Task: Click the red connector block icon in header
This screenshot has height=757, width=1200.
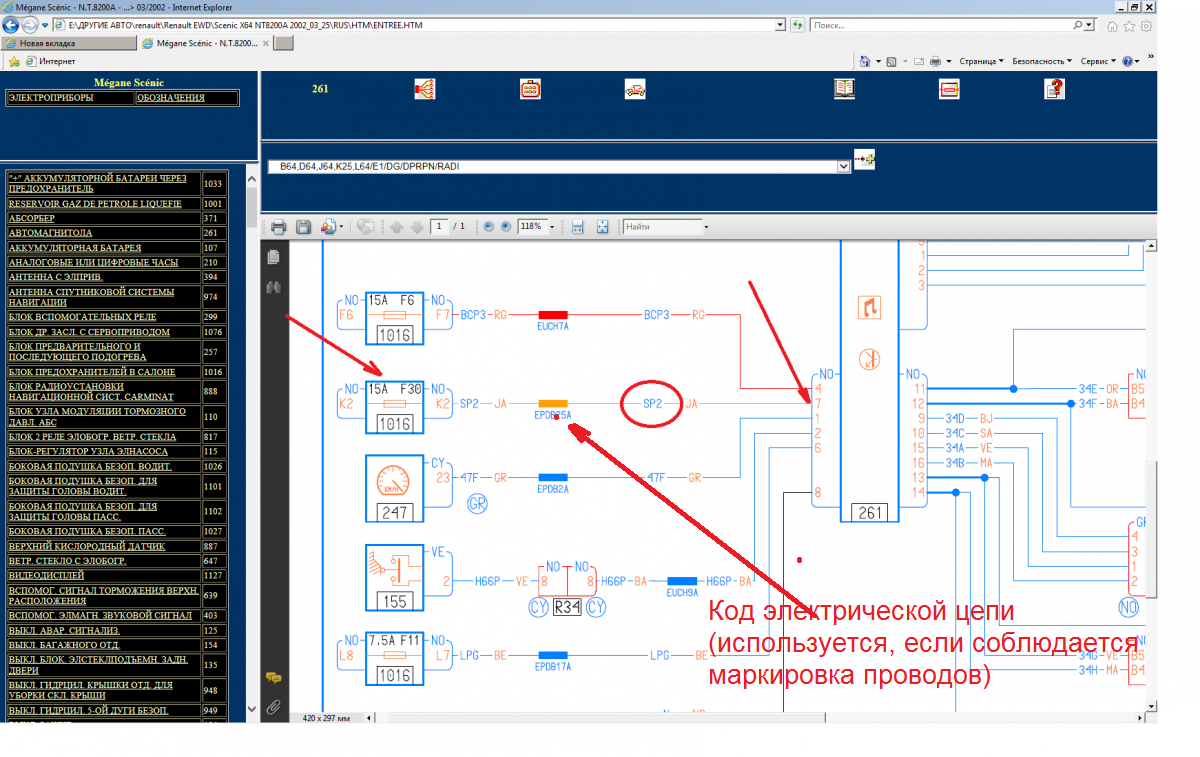Action: [530, 89]
